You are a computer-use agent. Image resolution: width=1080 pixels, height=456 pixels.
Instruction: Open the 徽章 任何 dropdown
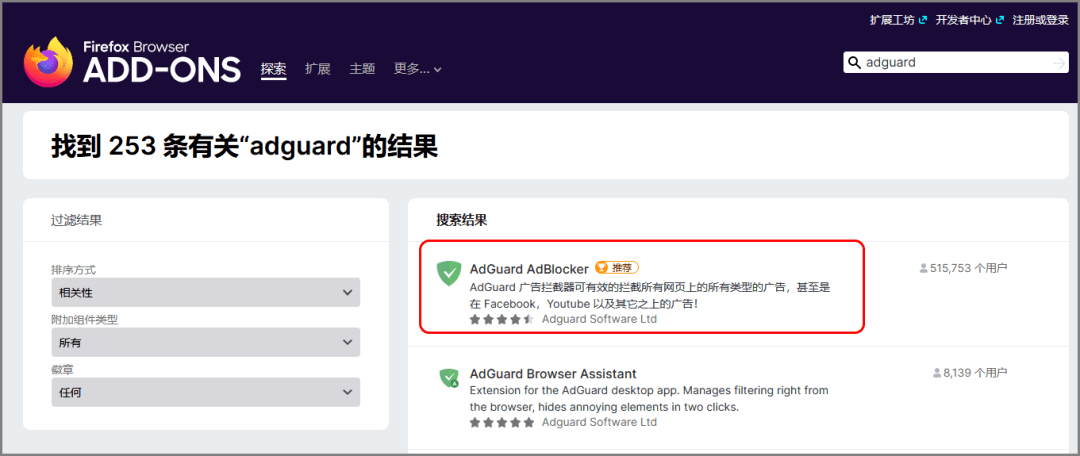pyautogui.click(x=206, y=392)
